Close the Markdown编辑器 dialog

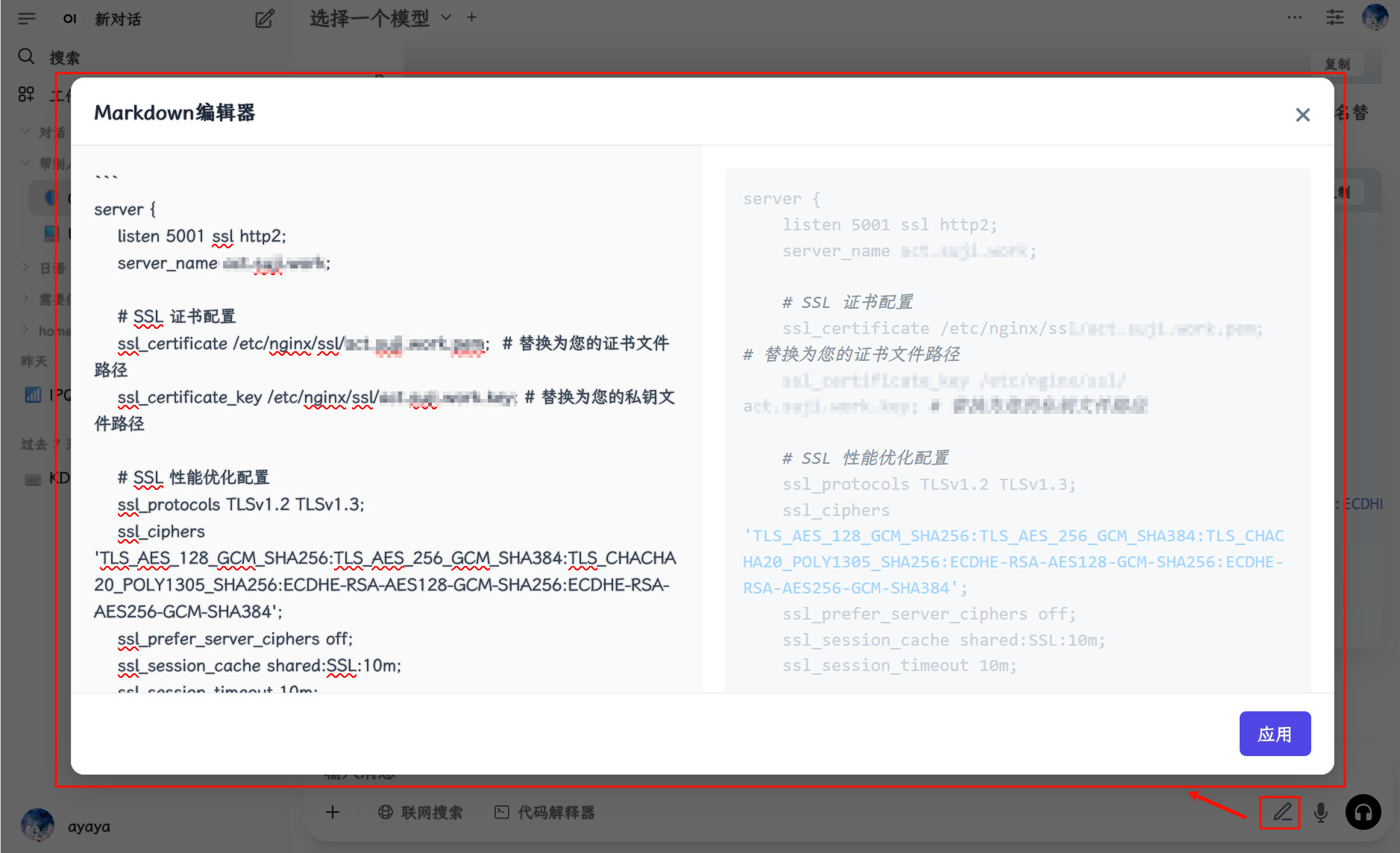1302,115
